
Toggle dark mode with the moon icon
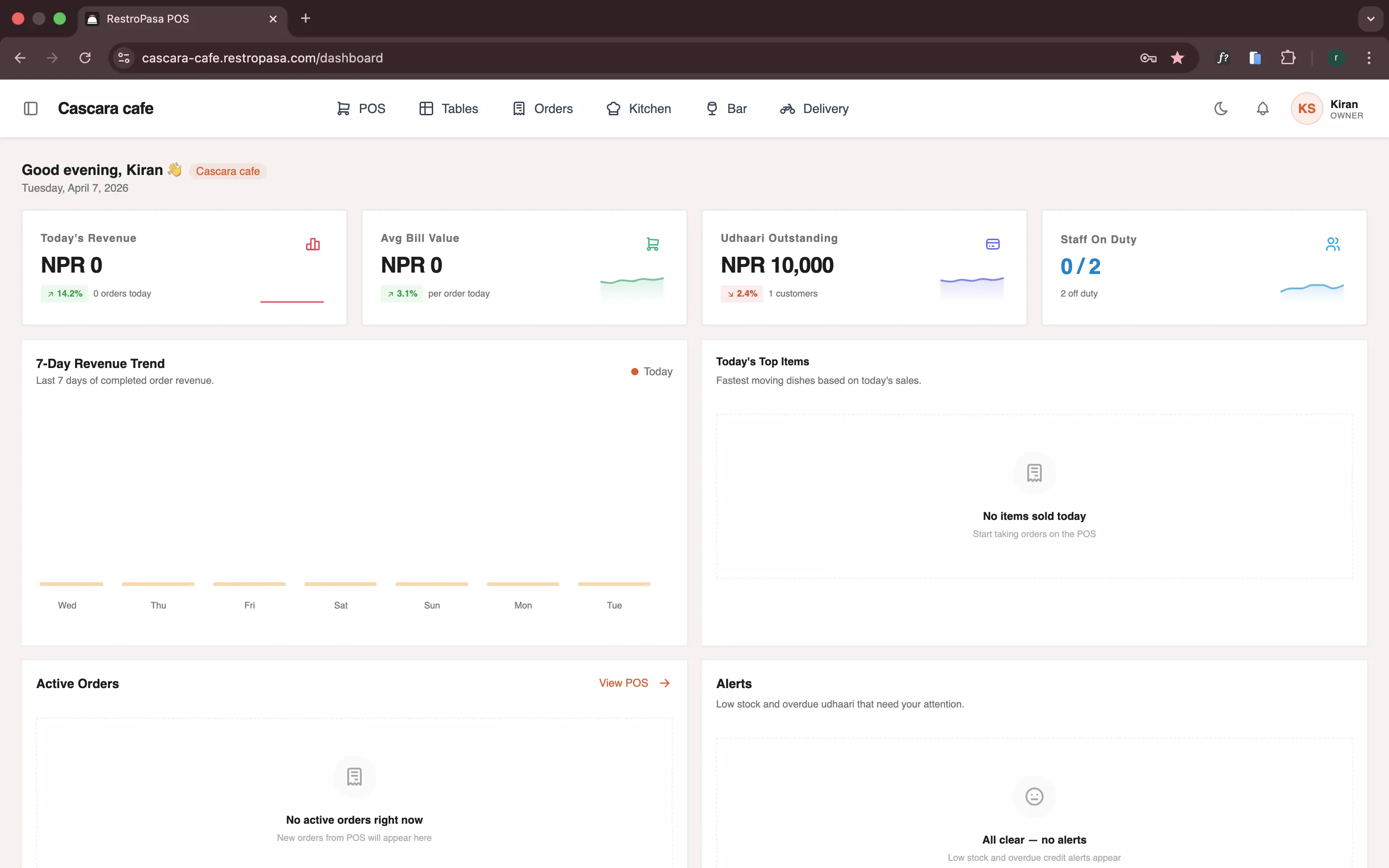[1220, 108]
